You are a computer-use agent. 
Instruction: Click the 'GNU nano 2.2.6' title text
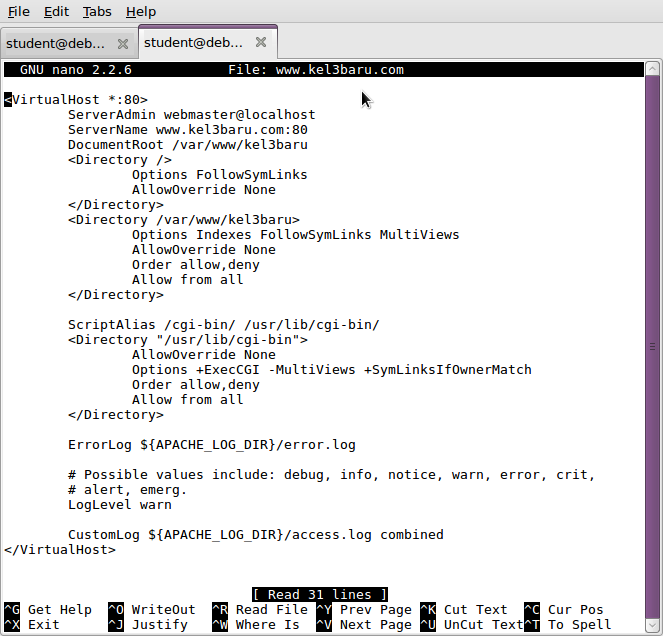76,70
